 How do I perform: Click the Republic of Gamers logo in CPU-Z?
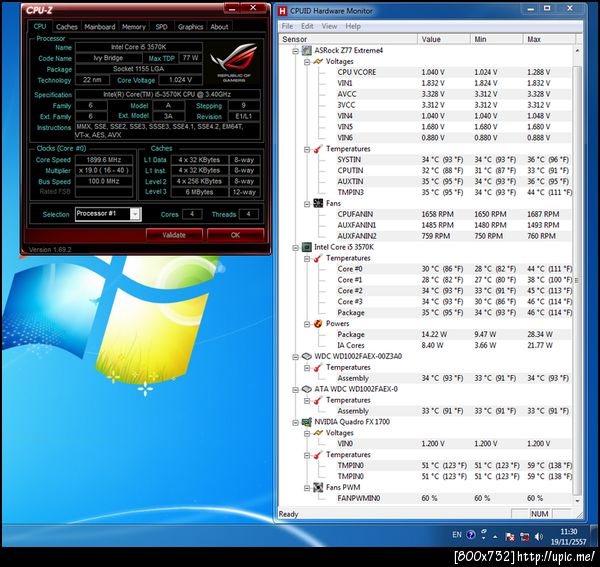234,62
